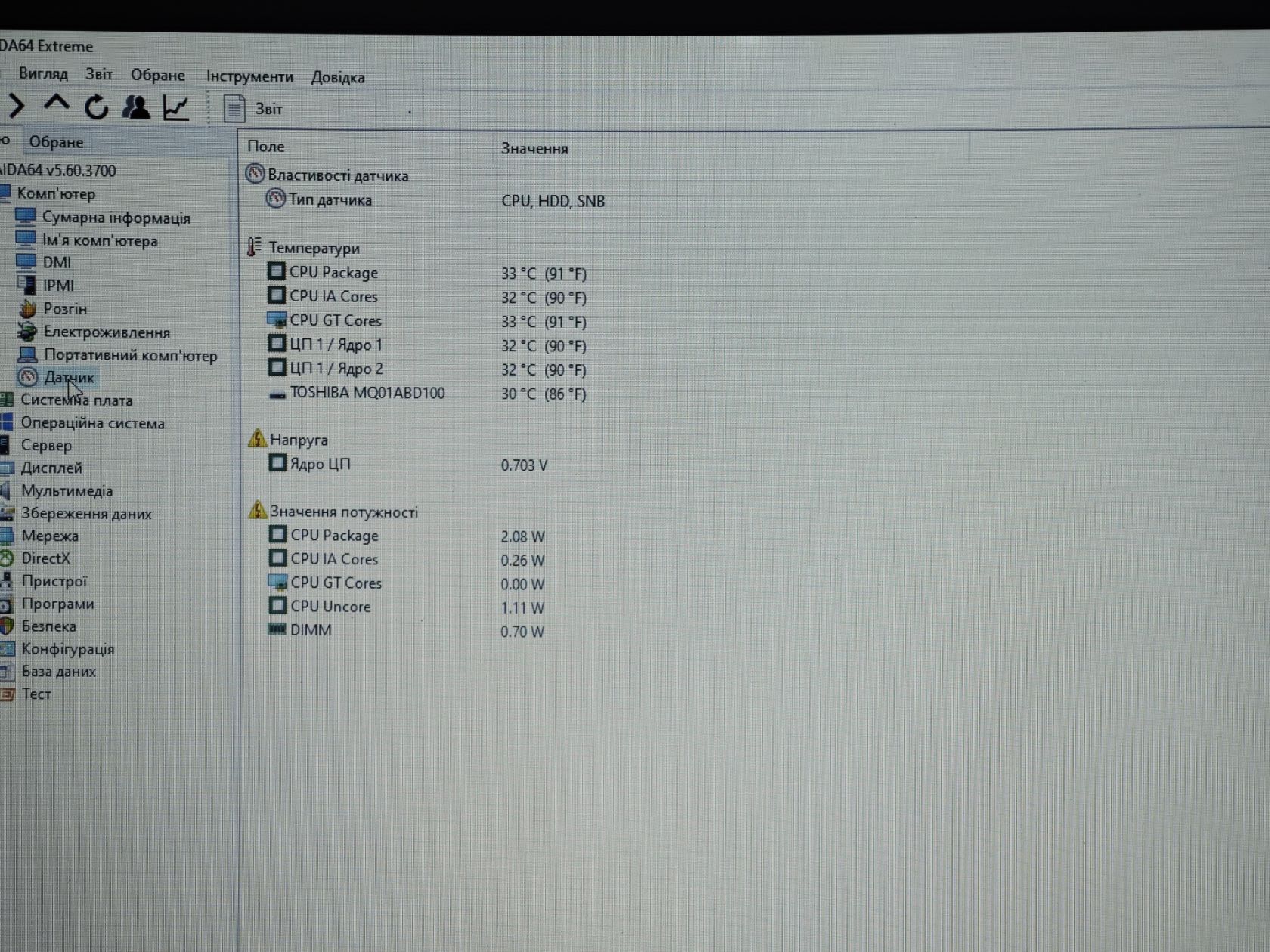Open the Інструменти menu
This screenshot has width=1270, height=952.
tap(249, 76)
